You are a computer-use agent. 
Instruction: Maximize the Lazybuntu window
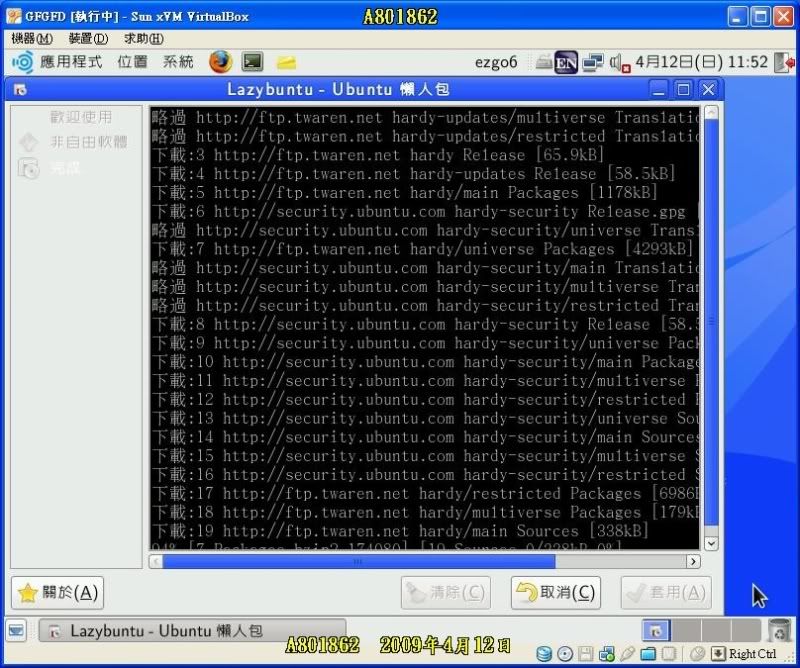[683, 90]
